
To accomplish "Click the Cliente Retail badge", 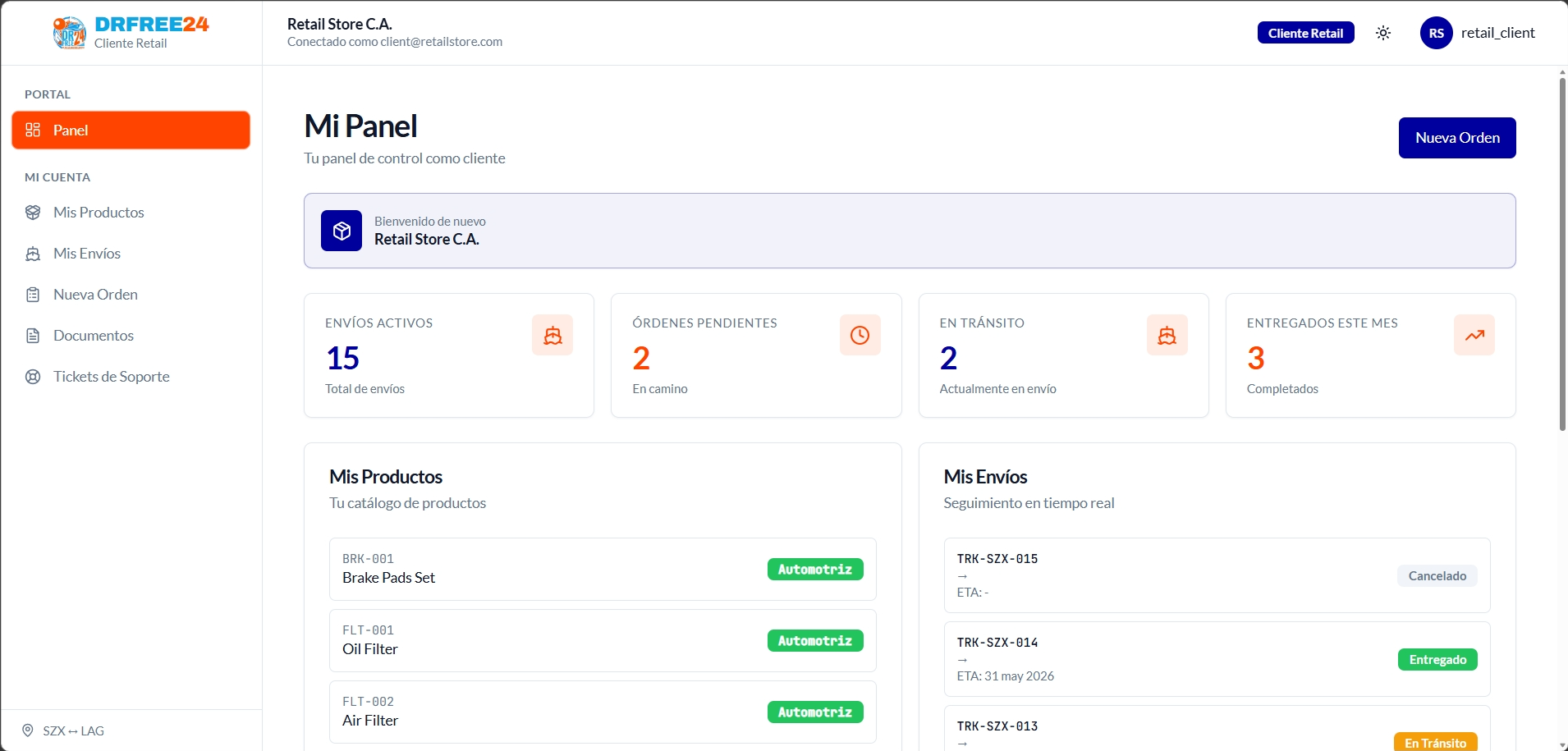I will (1305, 33).
